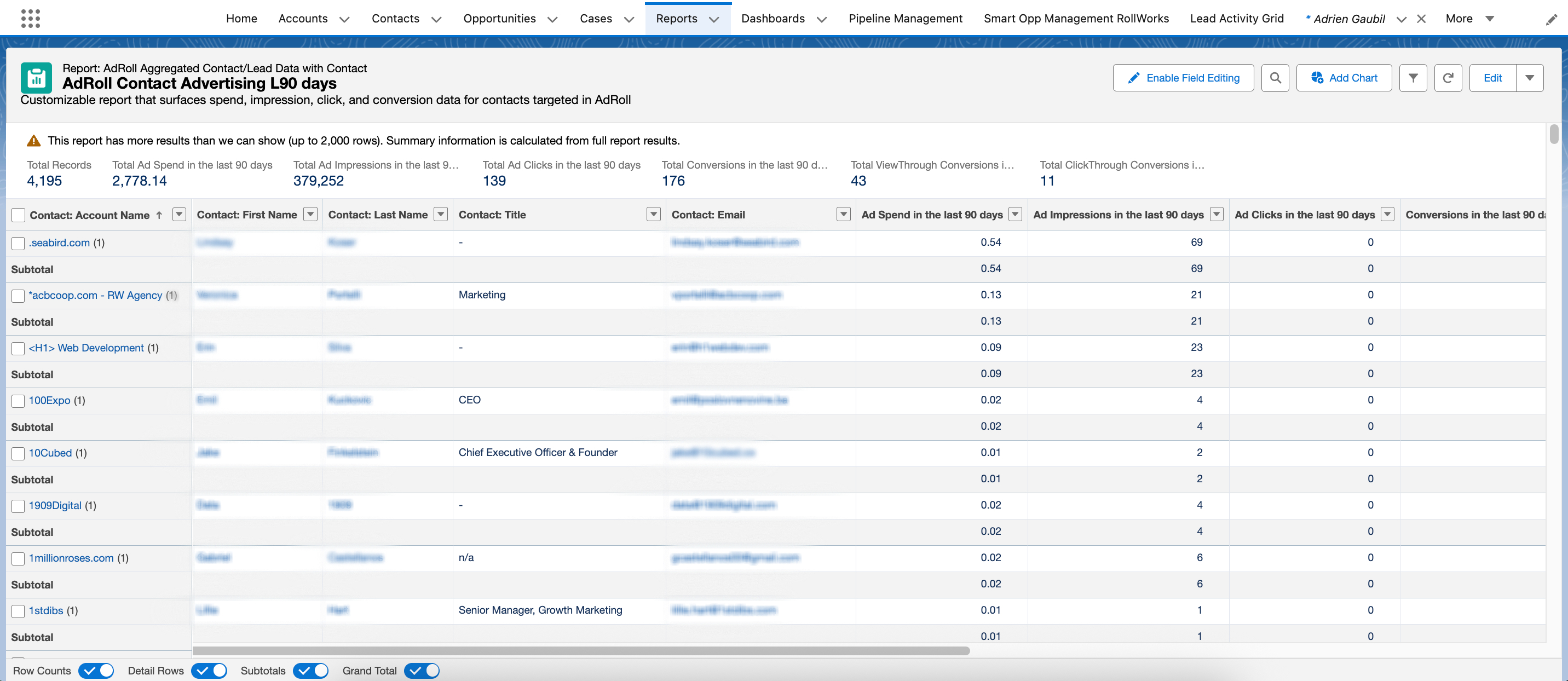Image resolution: width=1568 pixels, height=681 pixels.
Task: Click Enable Field Editing button
Action: coord(1183,78)
